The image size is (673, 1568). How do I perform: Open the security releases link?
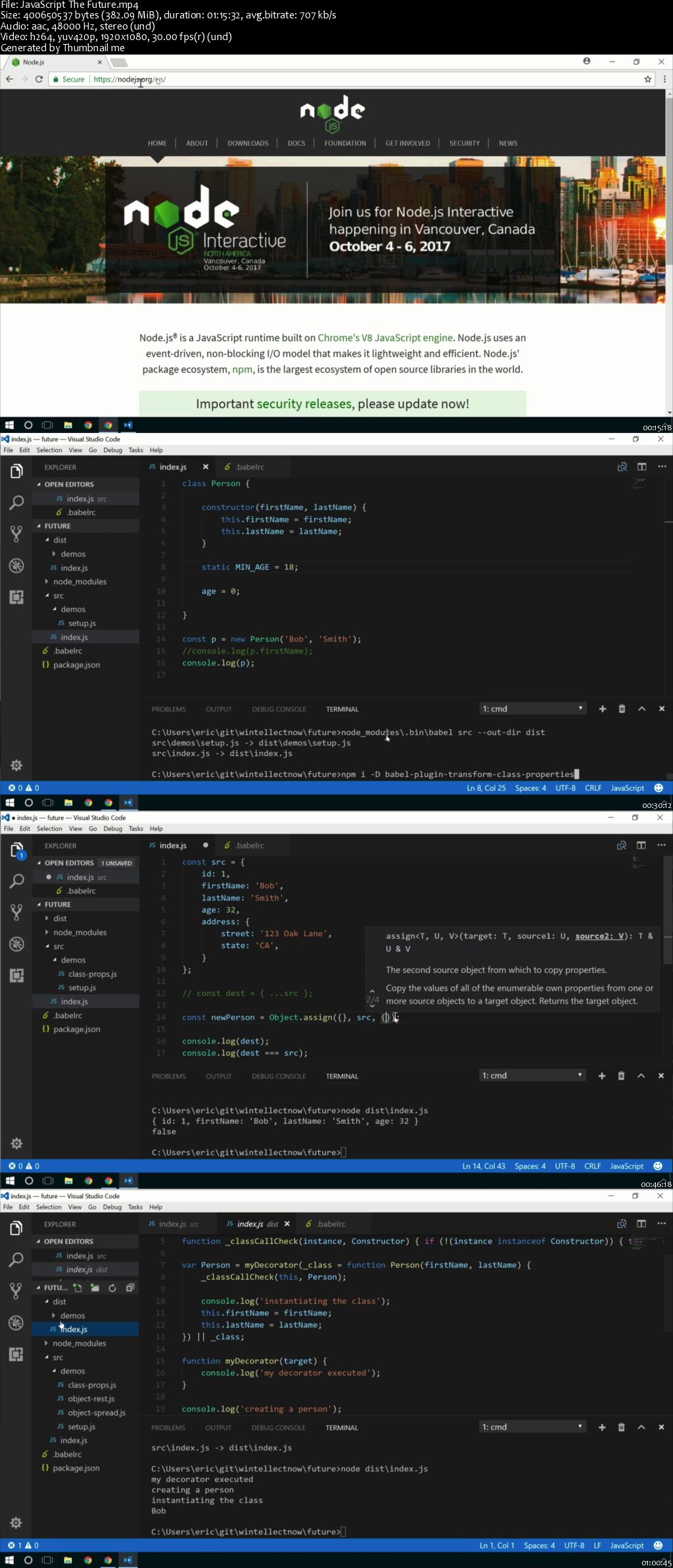(305, 404)
